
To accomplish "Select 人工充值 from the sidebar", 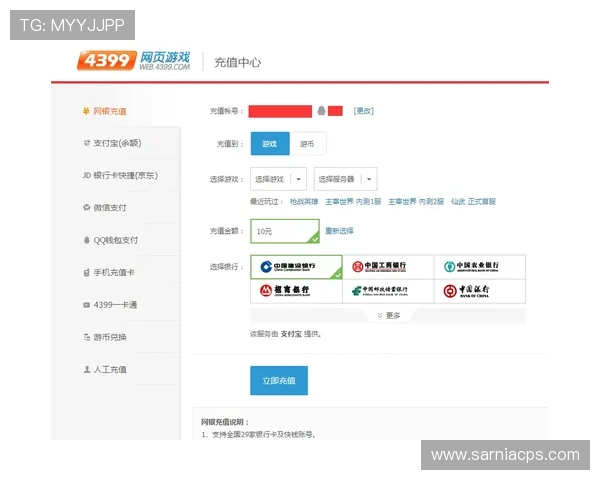I will tap(110, 369).
